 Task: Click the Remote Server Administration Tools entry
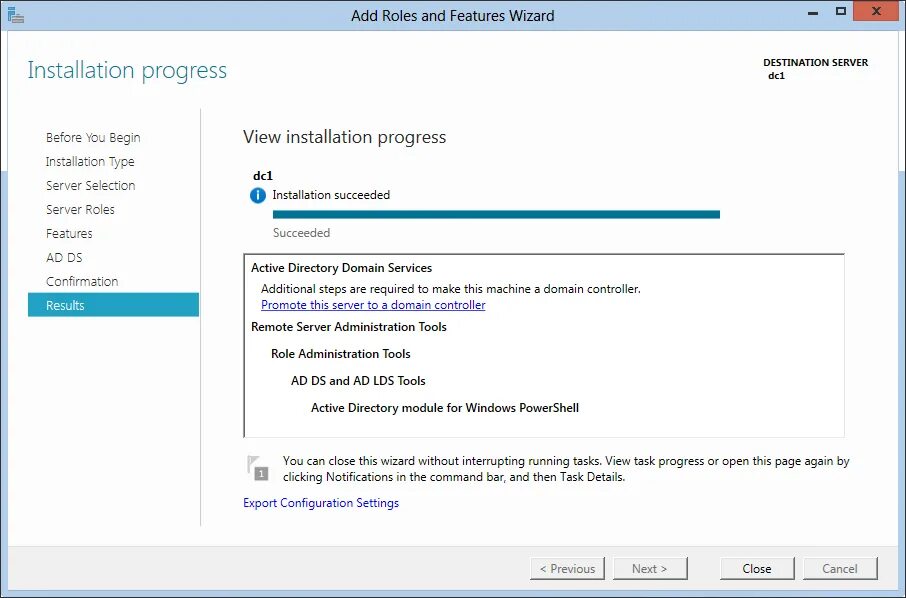click(349, 327)
